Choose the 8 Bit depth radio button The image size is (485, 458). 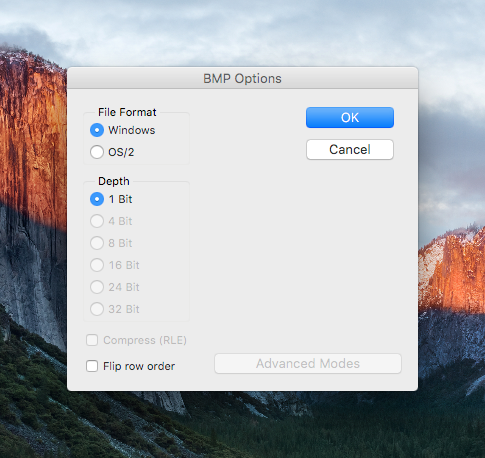point(97,243)
